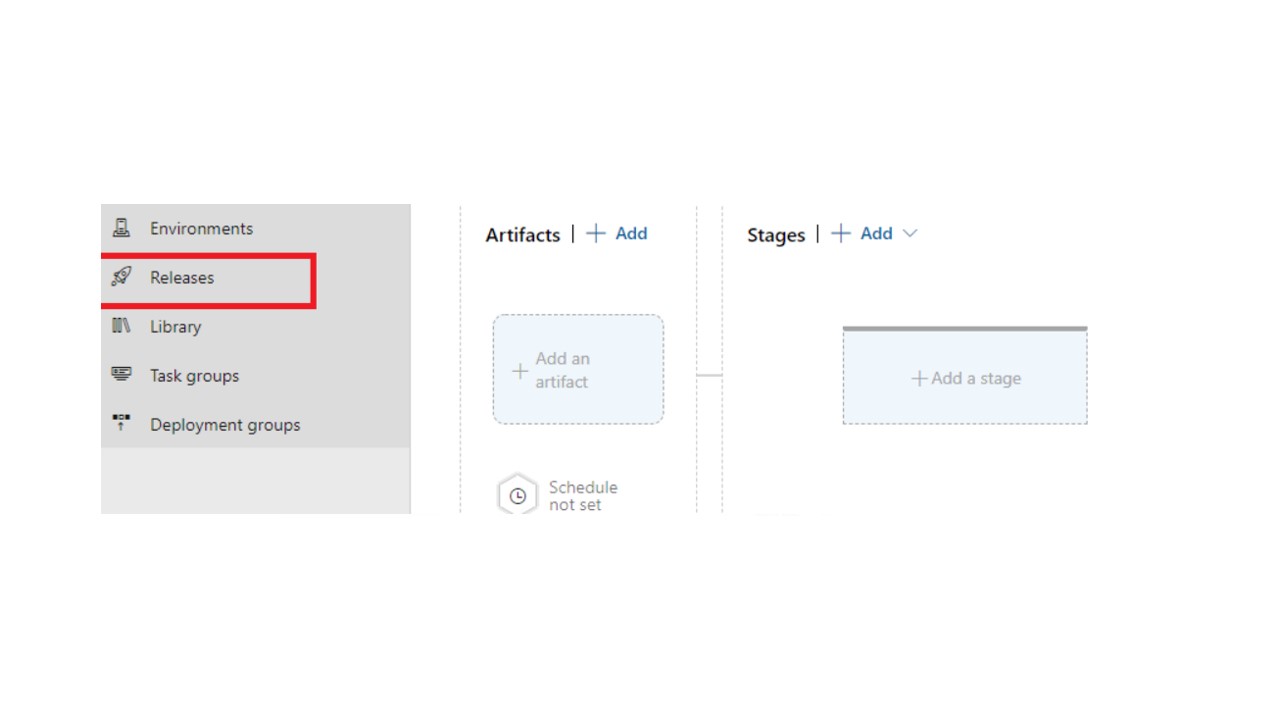
Task: Click the Schedule clock hexagon icon
Action: pyautogui.click(x=518, y=495)
